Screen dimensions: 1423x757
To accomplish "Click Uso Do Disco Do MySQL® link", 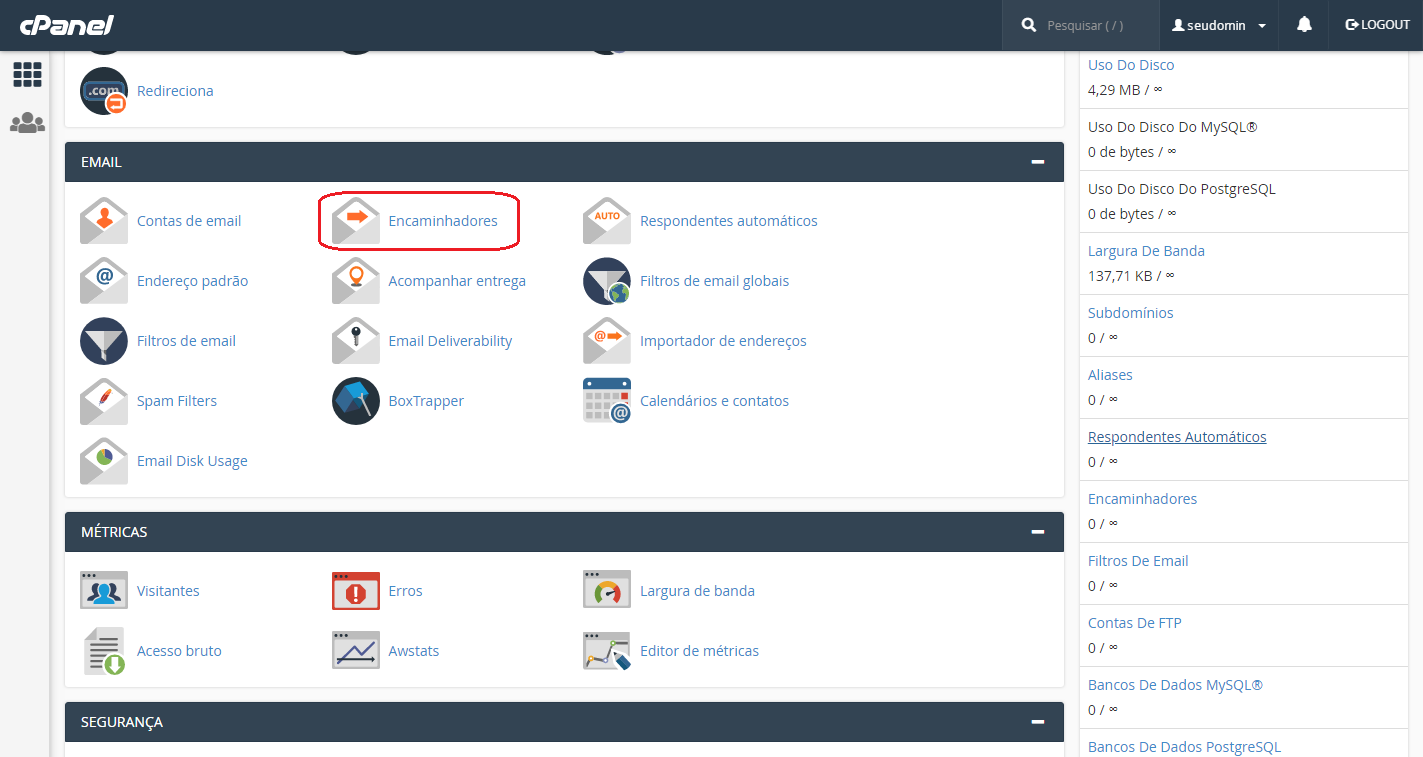I will click(x=1172, y=127).
